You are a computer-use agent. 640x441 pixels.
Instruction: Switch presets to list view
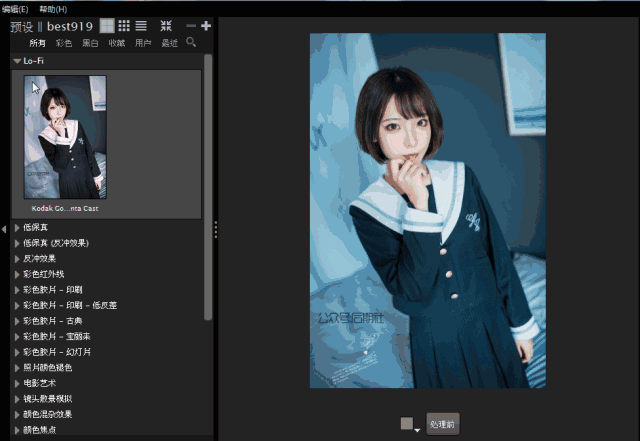[141, 26]
